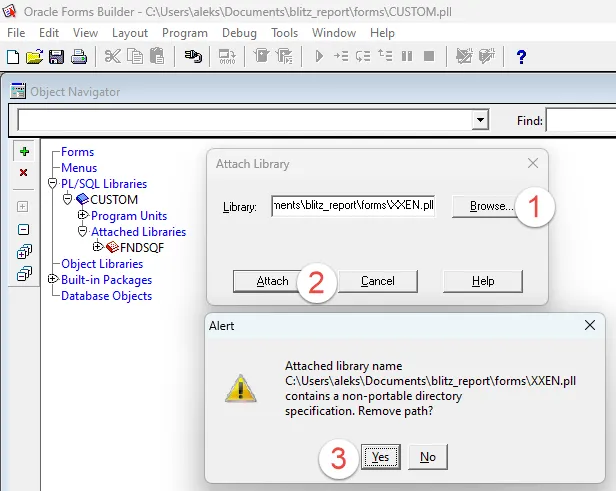Click the red X Delete icon
This screenshot has height=491, width=616.
pyautogui.click(x=24, y=172)
